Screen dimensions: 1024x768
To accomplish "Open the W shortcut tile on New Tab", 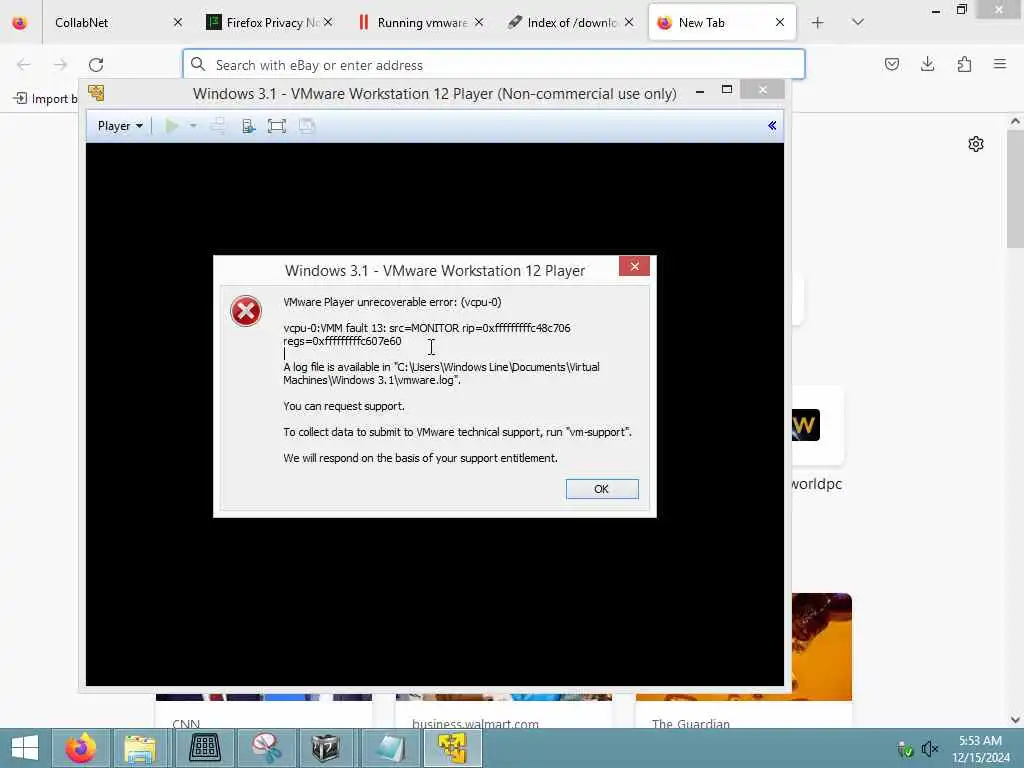I will pyautogui.click(x=805, y=425).
